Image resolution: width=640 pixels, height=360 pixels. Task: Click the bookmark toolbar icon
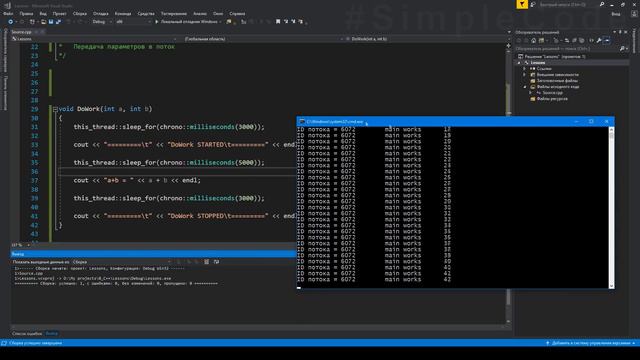coord(278,22)
